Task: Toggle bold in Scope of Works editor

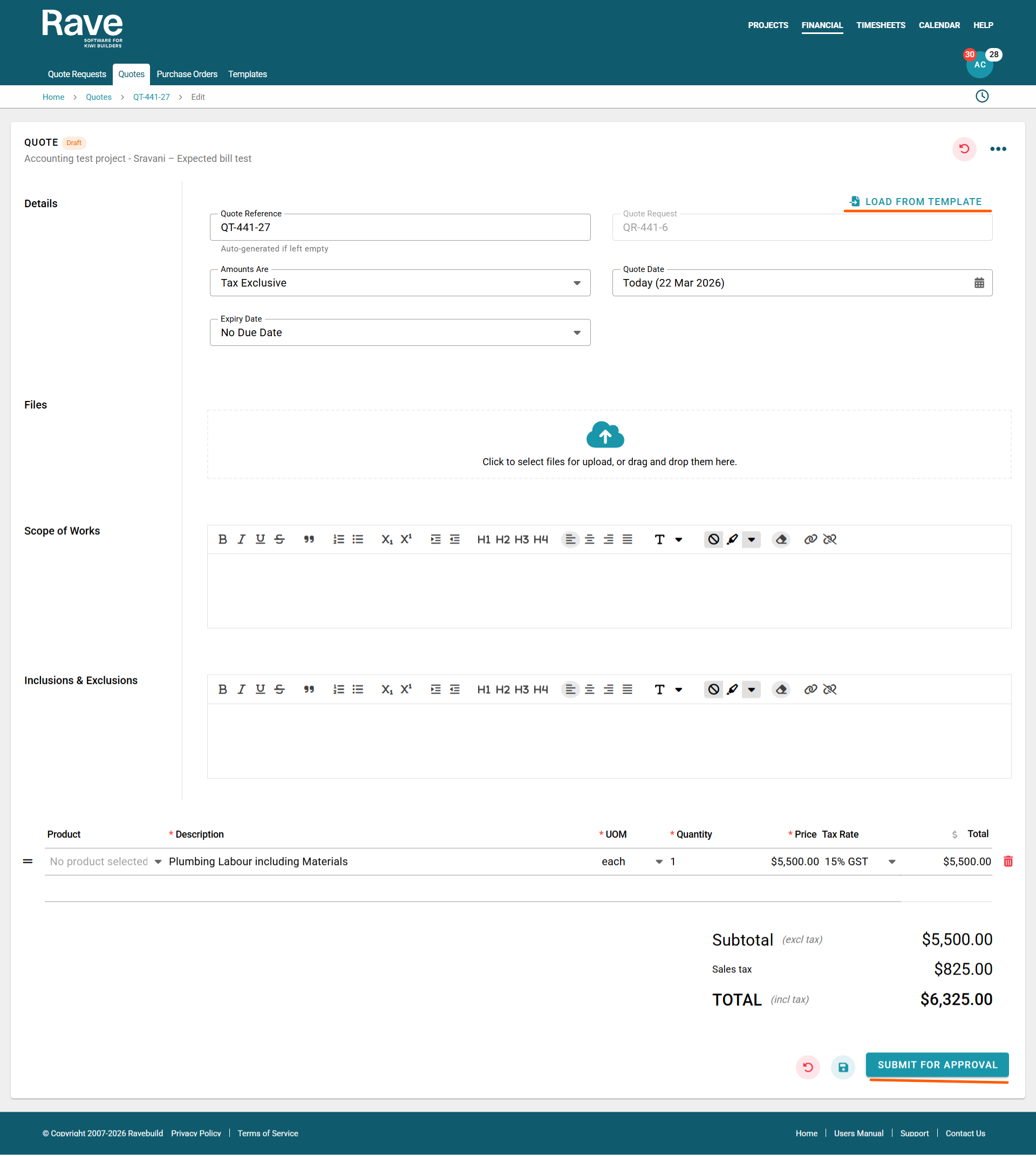Action: click(x=222, y=539)
